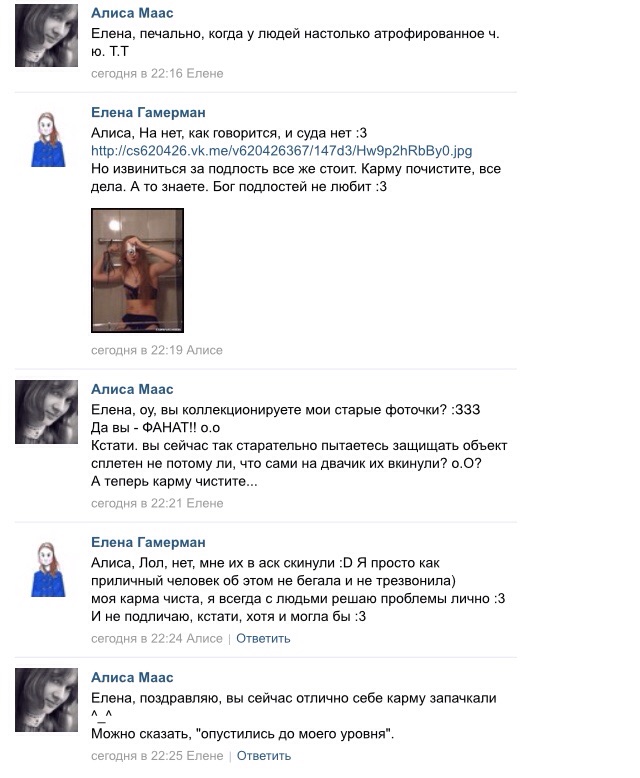
Task: Click timestamp 'сегодня в 22:21'
Action: [x=137, y=503]
